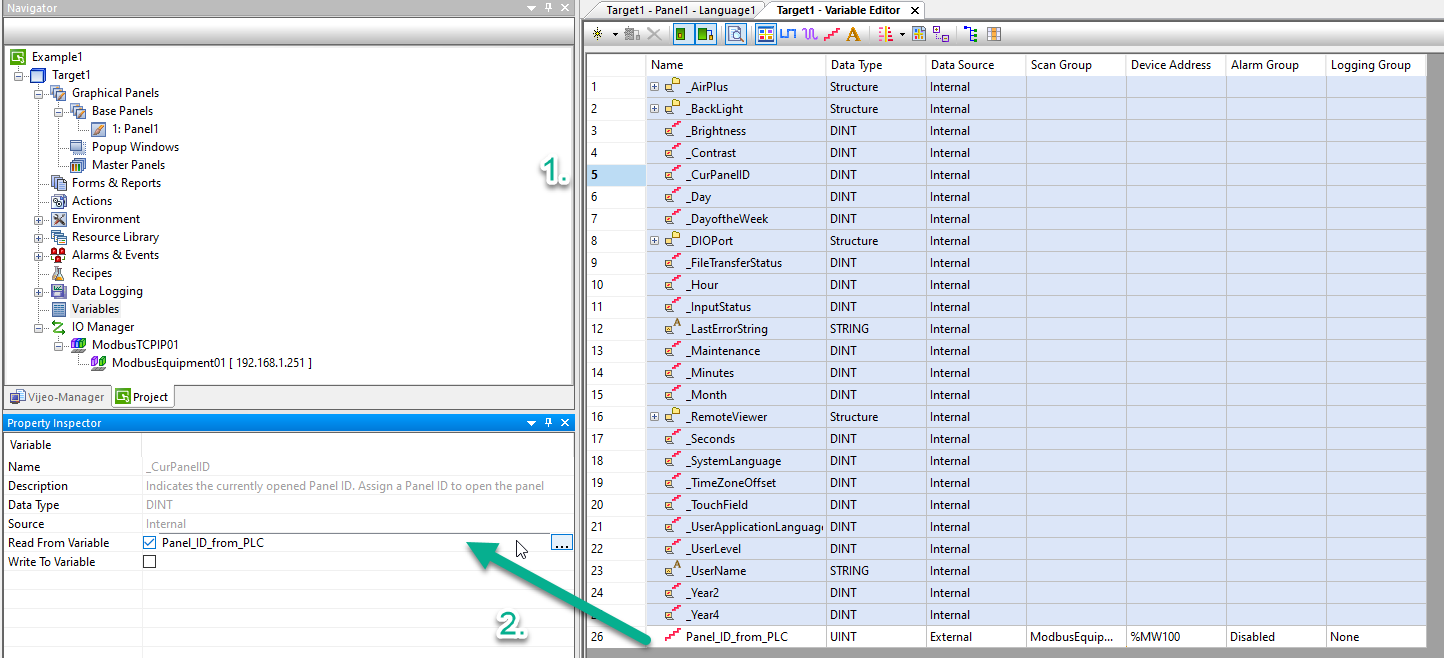Collapse the Target1 tree node

tap(19, 75)
